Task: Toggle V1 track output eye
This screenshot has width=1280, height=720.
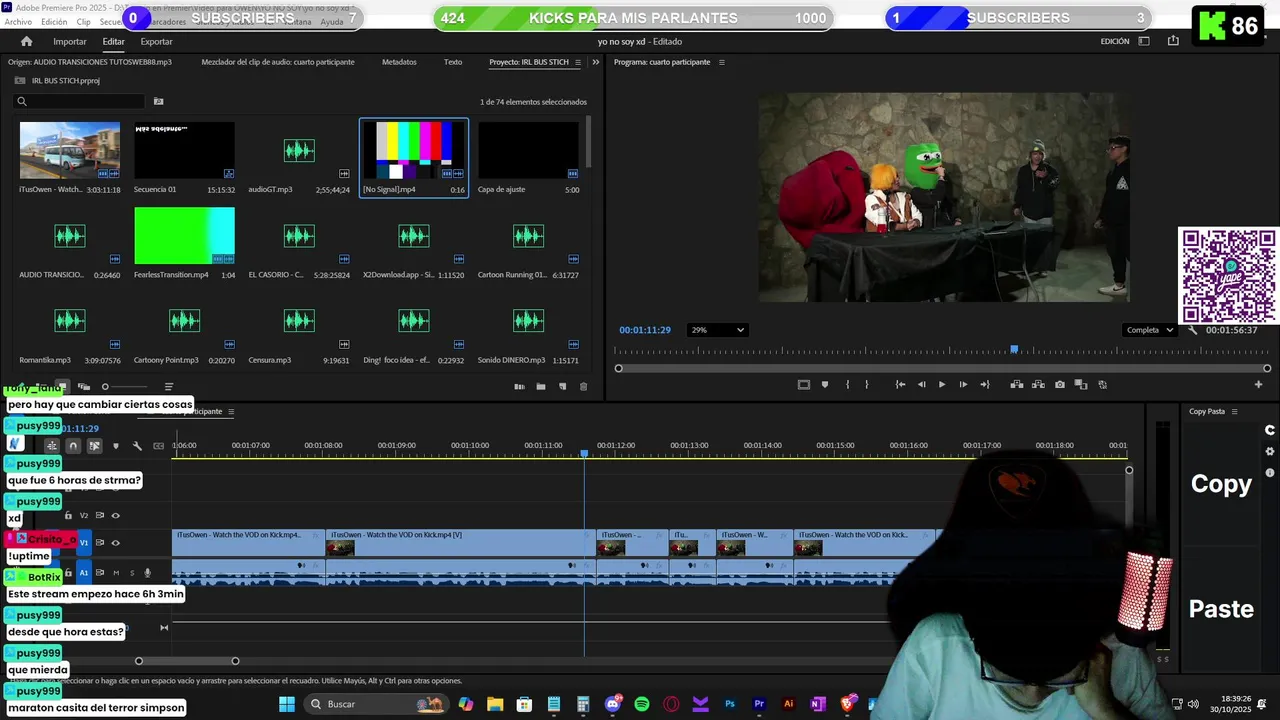Action: point(115,543)
